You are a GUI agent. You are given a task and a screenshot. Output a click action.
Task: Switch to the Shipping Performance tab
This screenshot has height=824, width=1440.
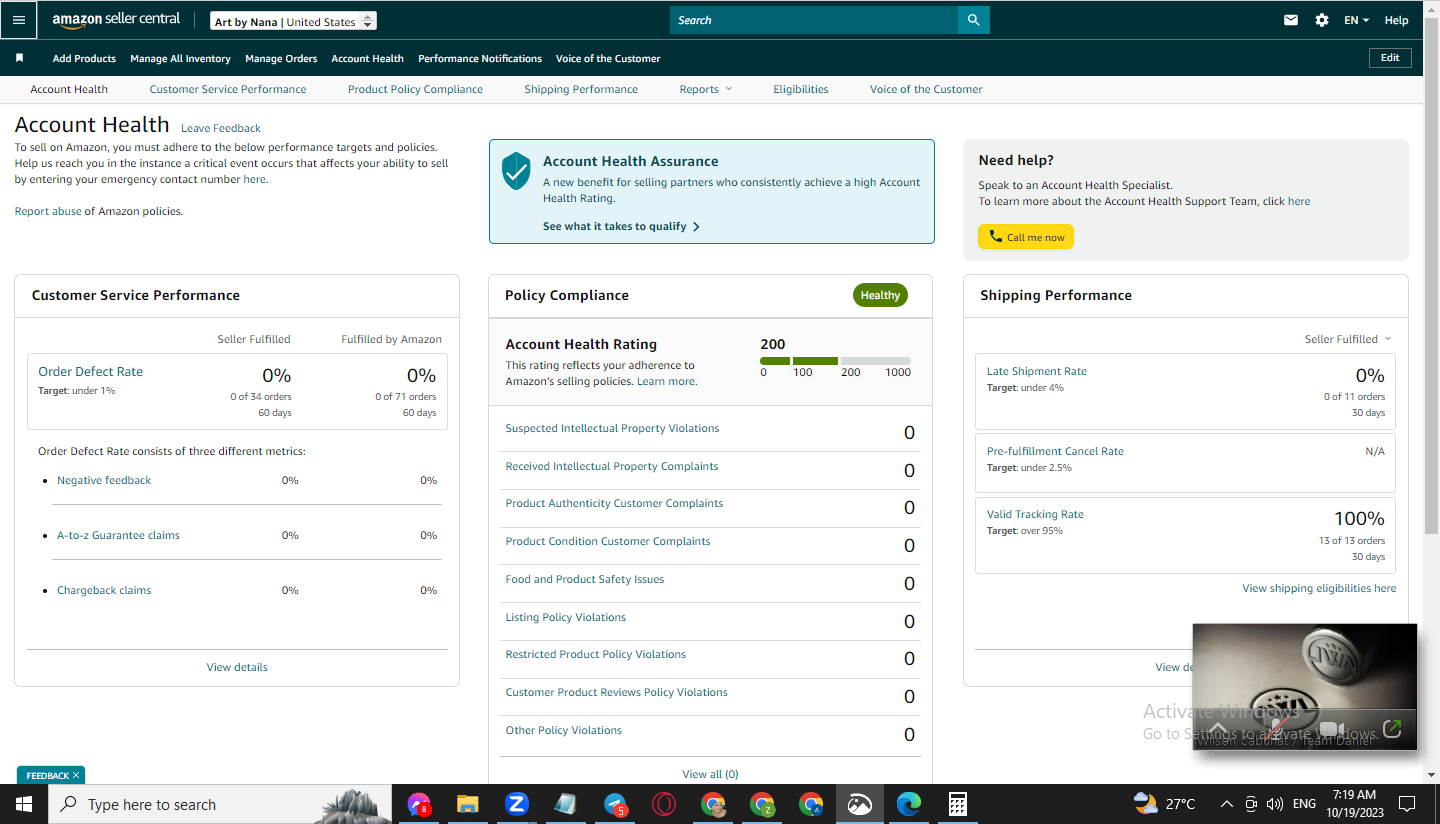coord(581,89)
